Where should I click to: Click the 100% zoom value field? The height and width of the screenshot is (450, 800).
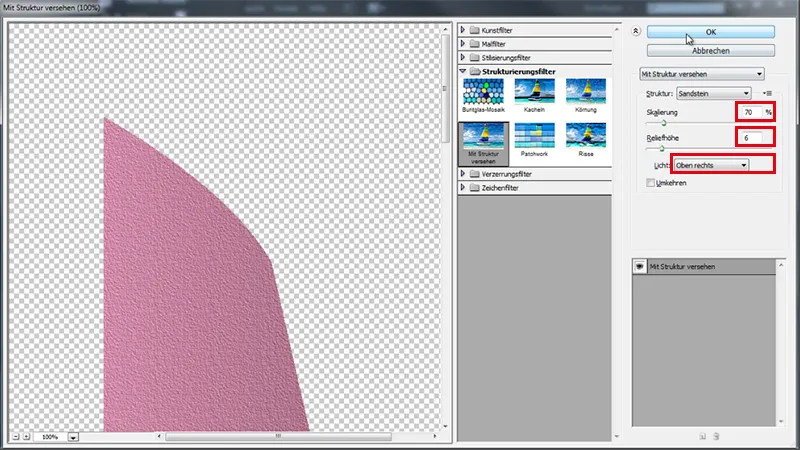[51, 437]
